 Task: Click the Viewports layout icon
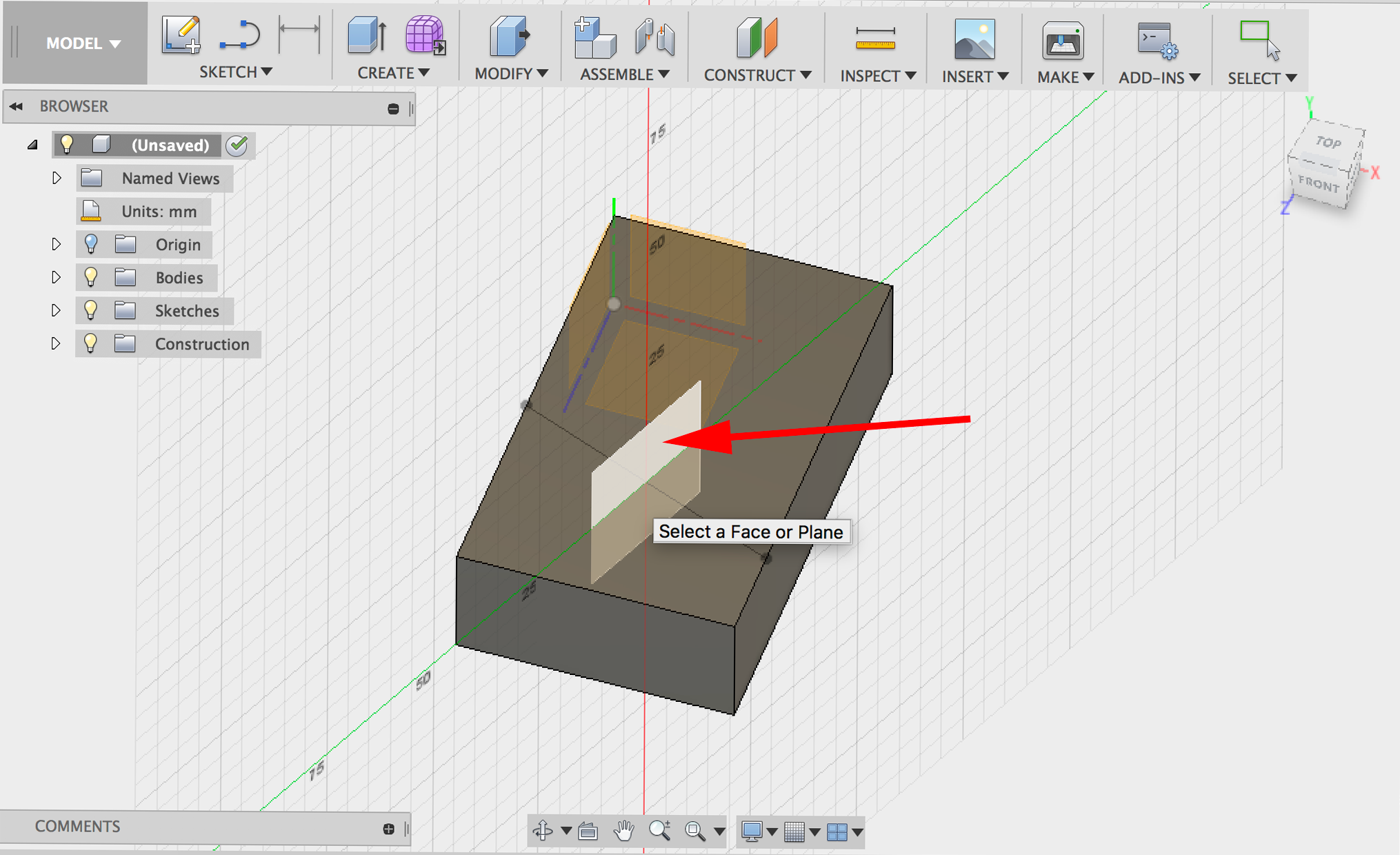point(837,832)
